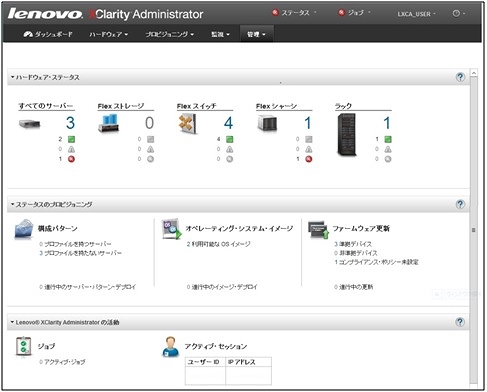Screen dimensions: 487x392
Task: Click the active sessions user icon
Action: [170, 347]
